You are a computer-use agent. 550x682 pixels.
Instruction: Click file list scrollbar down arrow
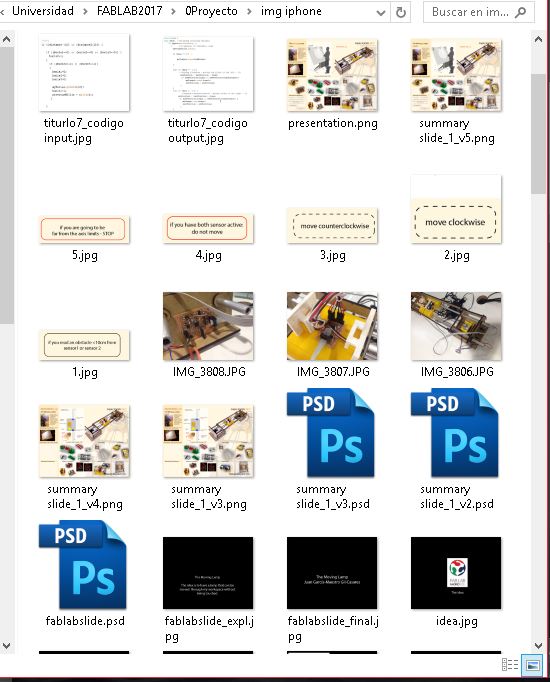pos(538,645)
